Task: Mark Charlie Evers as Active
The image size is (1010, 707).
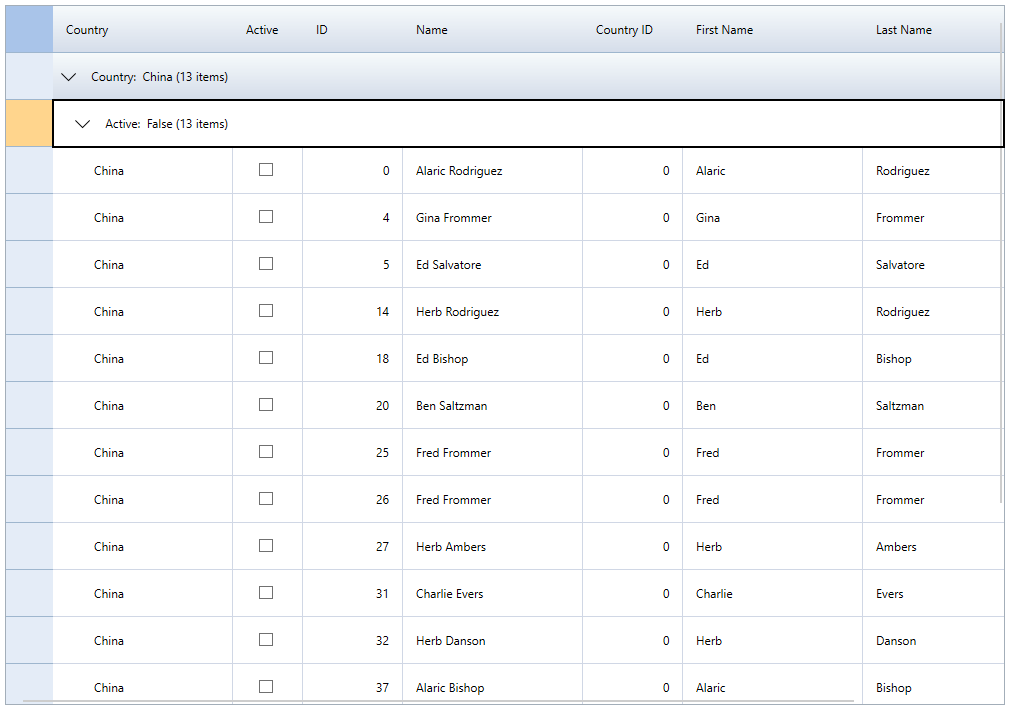Action: 266,593
